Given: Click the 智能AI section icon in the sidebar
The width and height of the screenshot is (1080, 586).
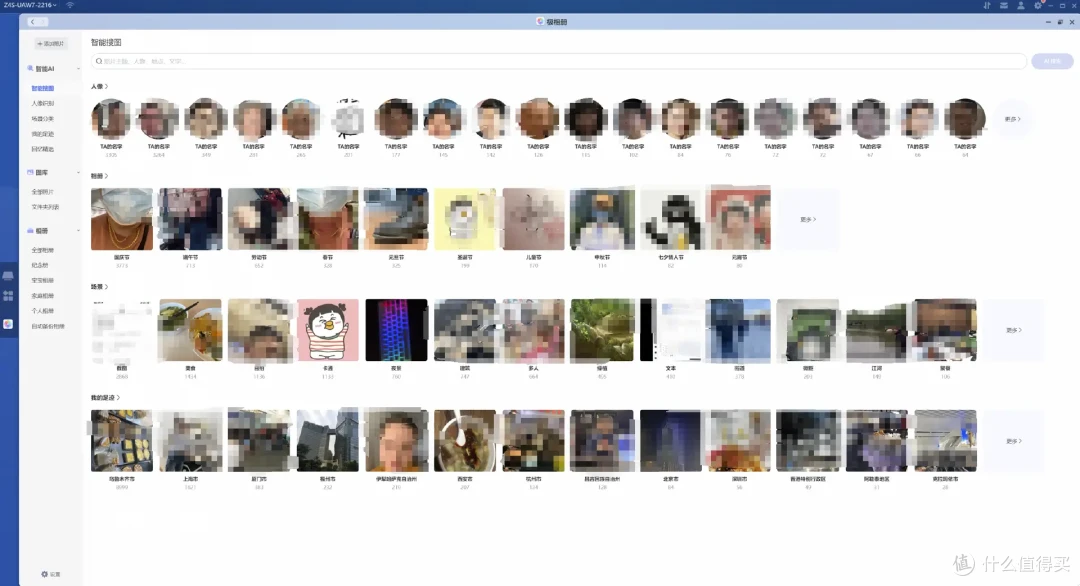Looking at the screenshot, I should tap(30, 69).
